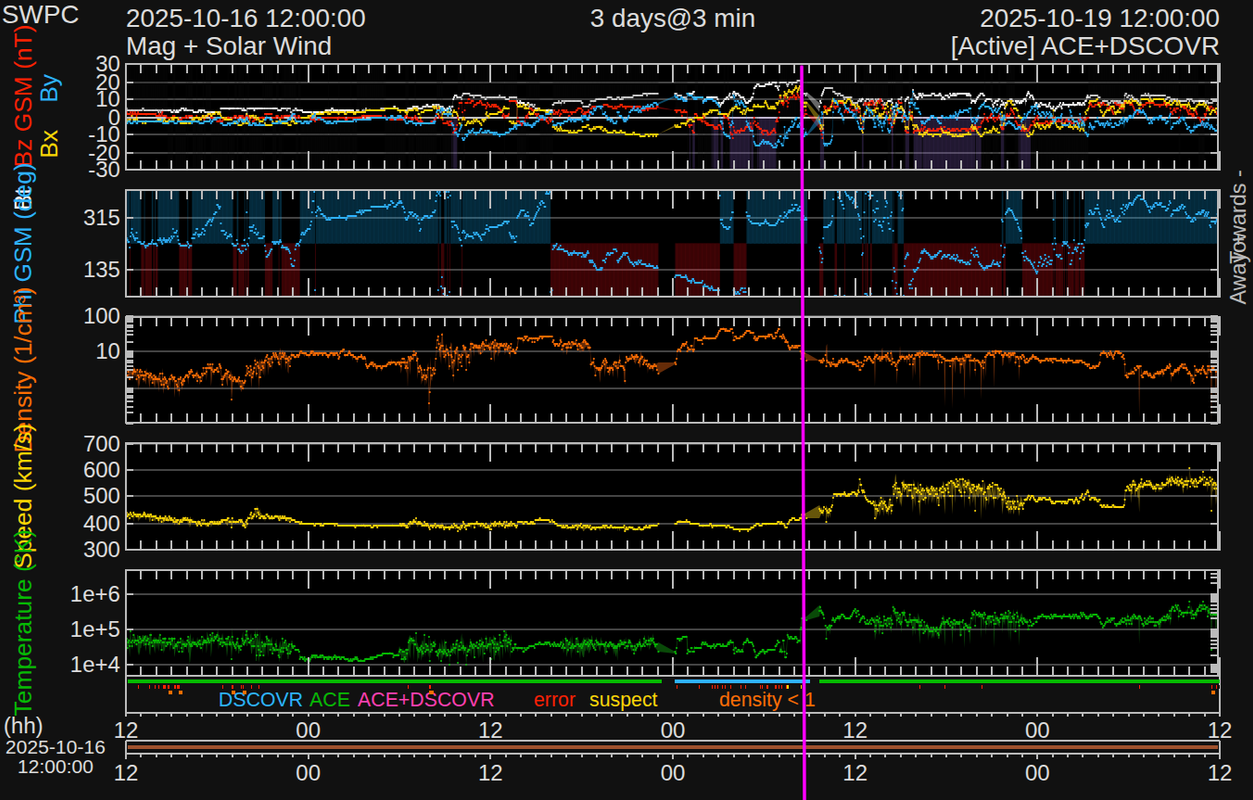
Task: Click the pink ACE+DSCOVR legend entry
Action: pyautogui.click(x=426, y=700)
